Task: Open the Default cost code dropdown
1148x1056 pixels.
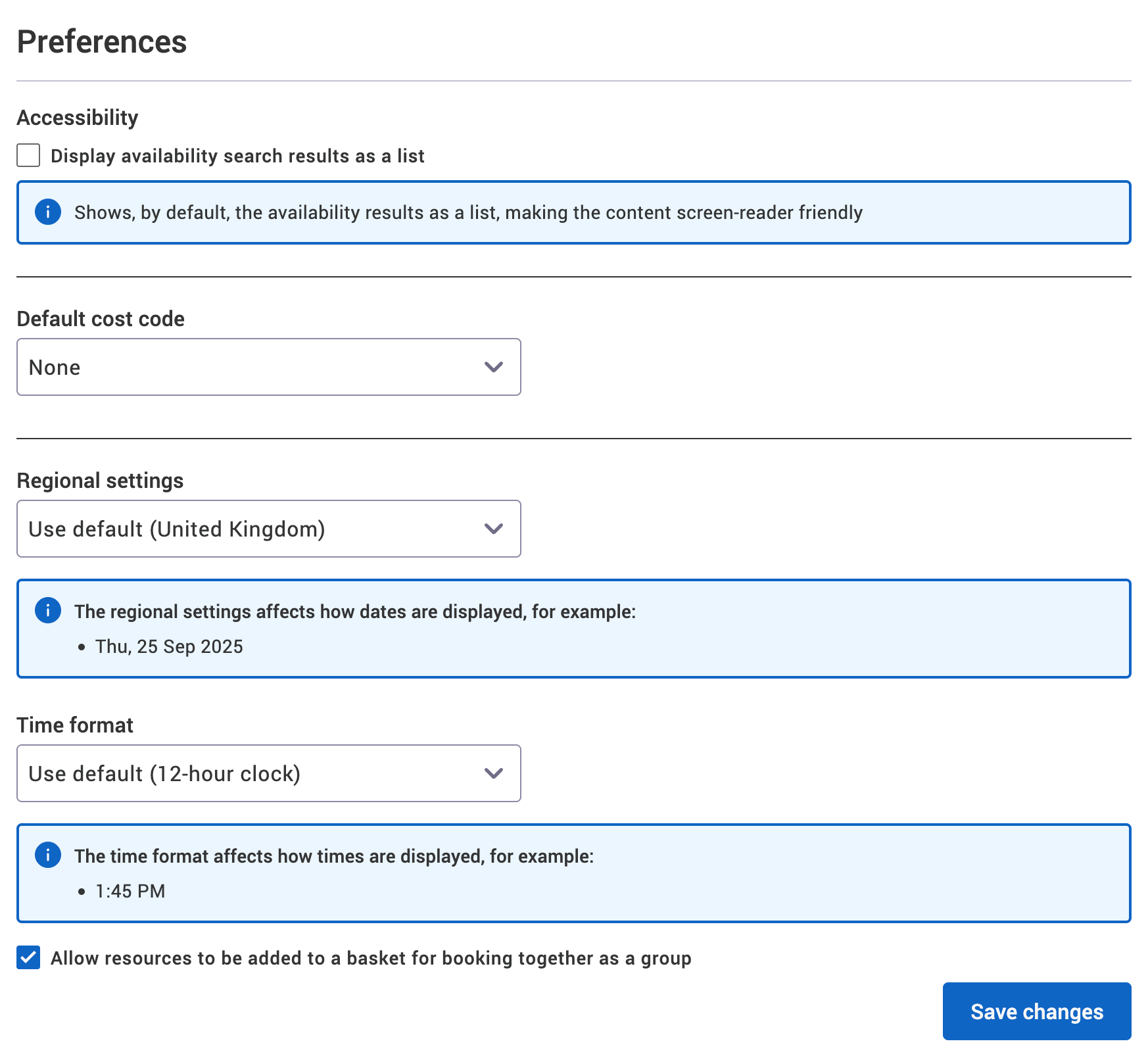Action: coord(268,367)
